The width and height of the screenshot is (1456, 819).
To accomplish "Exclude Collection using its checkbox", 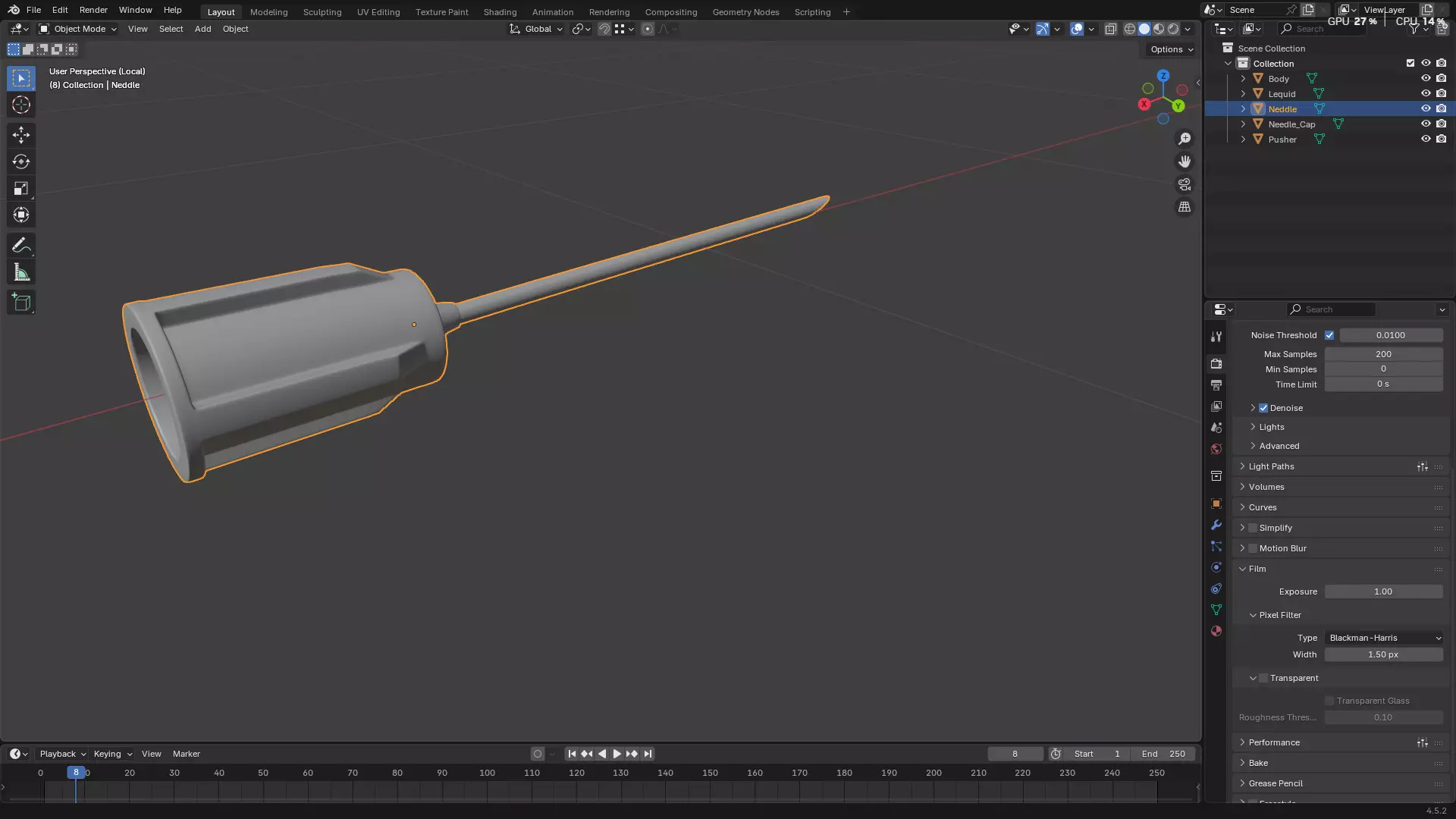I will pos(1410,63).
